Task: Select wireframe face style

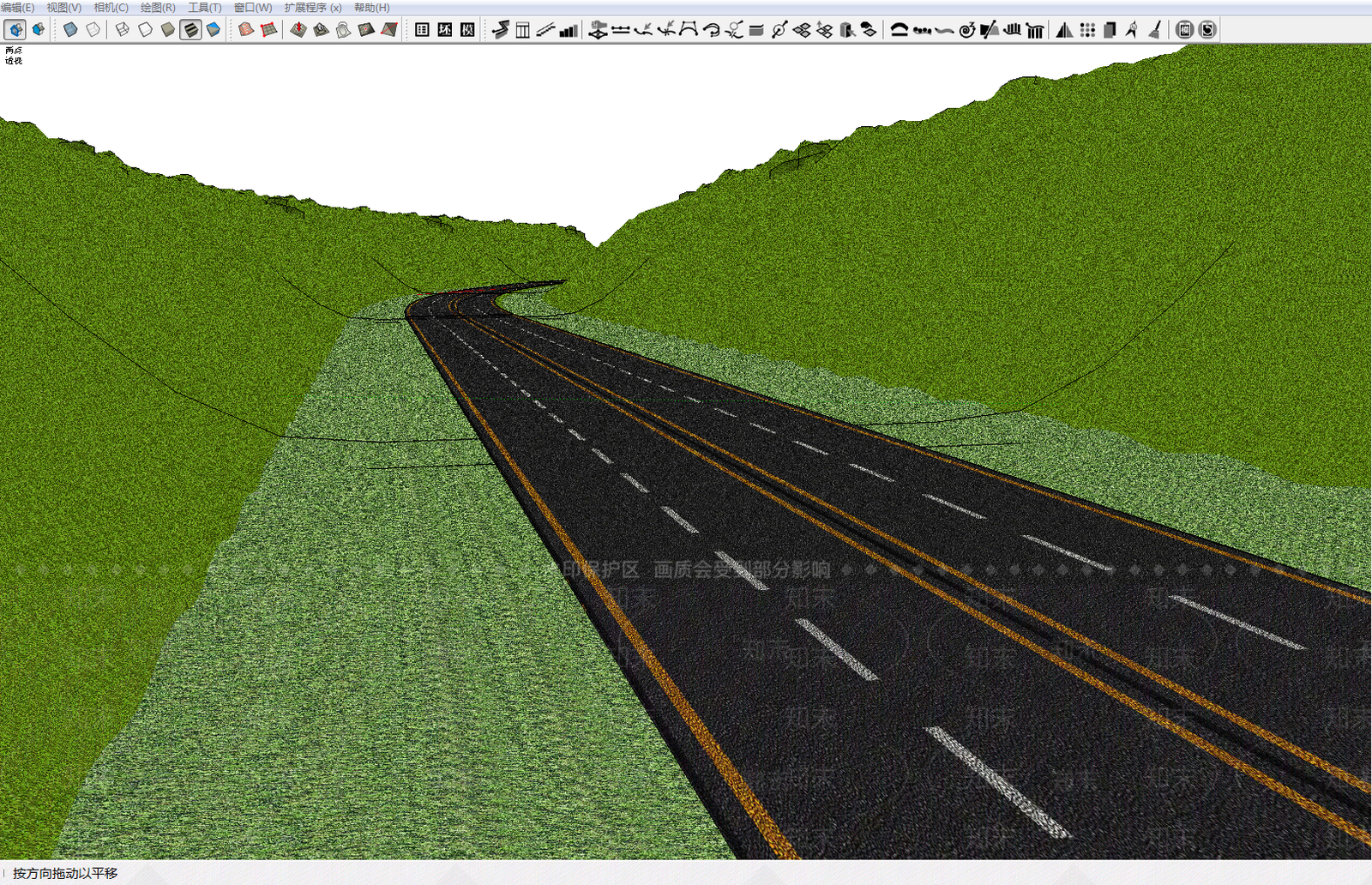Action: [x=122, y=30]
